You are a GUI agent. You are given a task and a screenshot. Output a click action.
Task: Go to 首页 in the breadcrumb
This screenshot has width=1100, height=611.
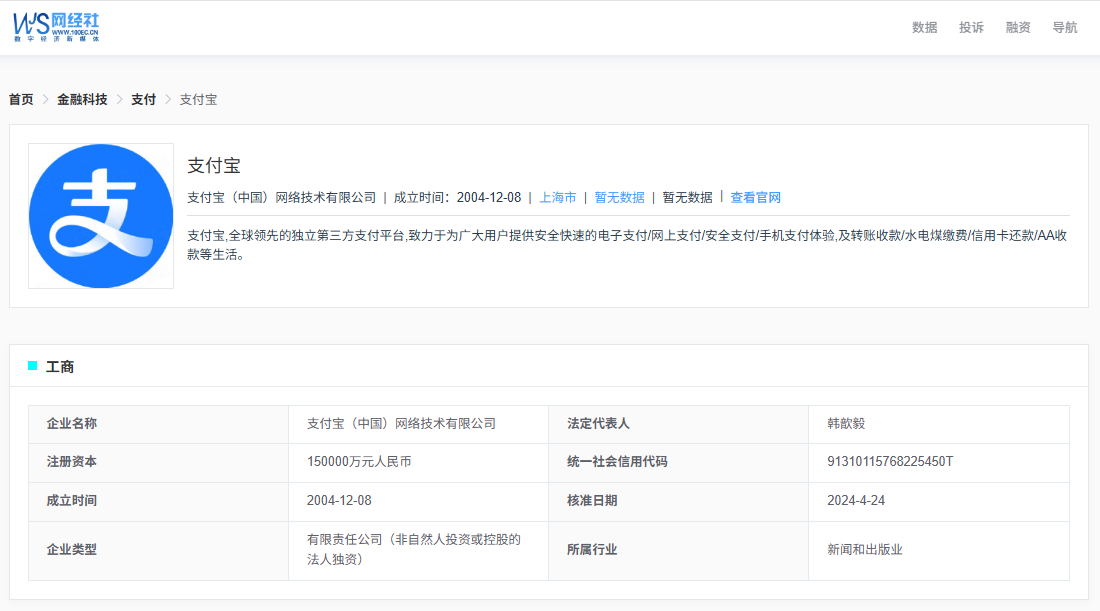(x=21, y=100)
